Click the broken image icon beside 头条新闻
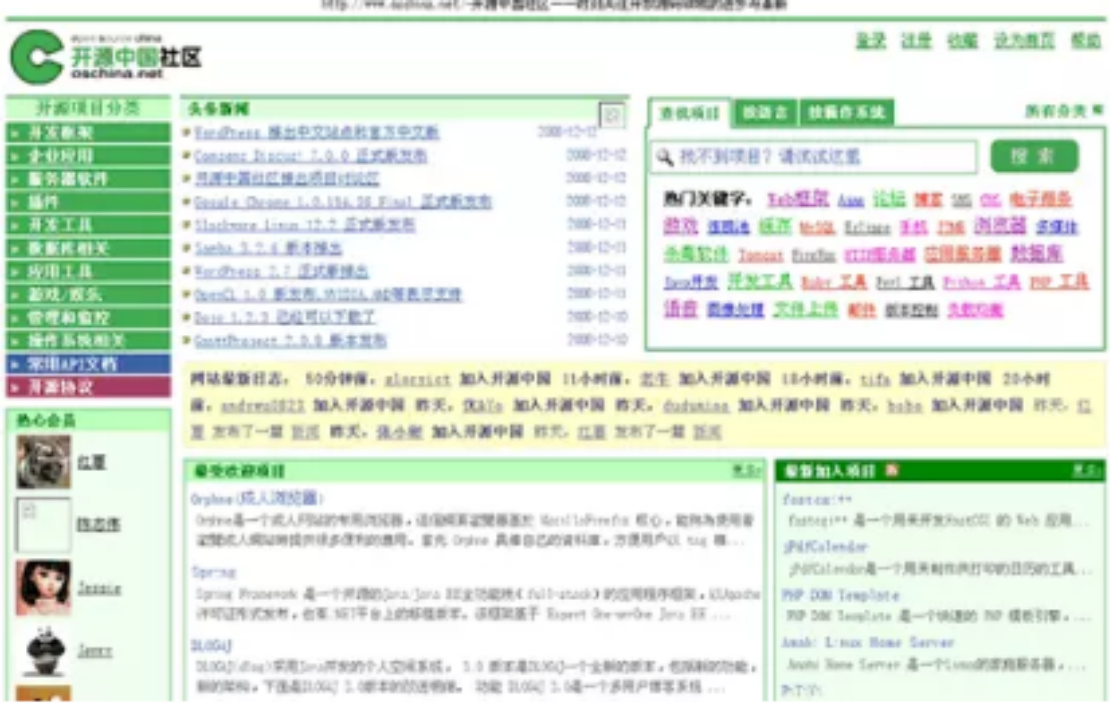1117x720 pixels. point(612,115)
